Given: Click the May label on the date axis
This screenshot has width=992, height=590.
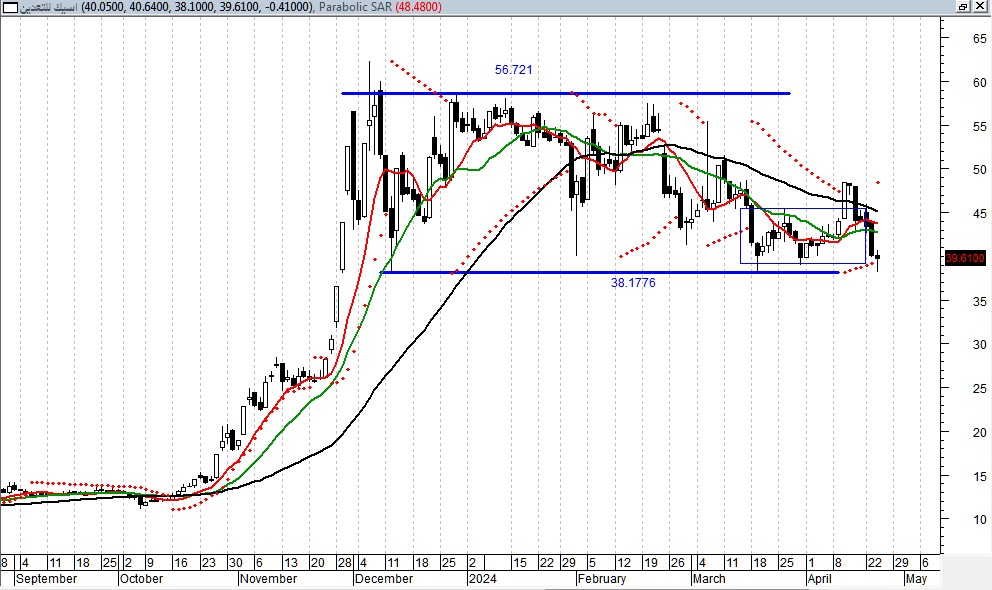Looking at the screenshot, I should (x=915, y=579).
